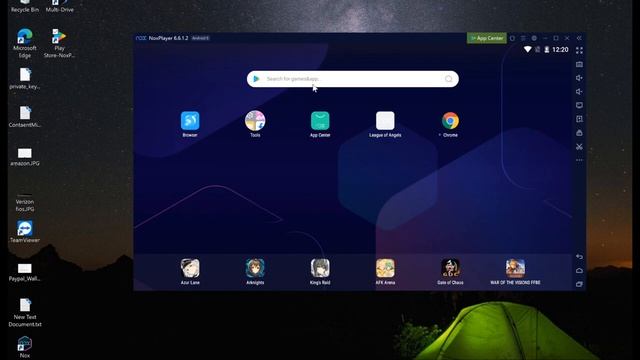Select the Recycle Bin desktop icon

pyautogui.click(x=25, y=6)
